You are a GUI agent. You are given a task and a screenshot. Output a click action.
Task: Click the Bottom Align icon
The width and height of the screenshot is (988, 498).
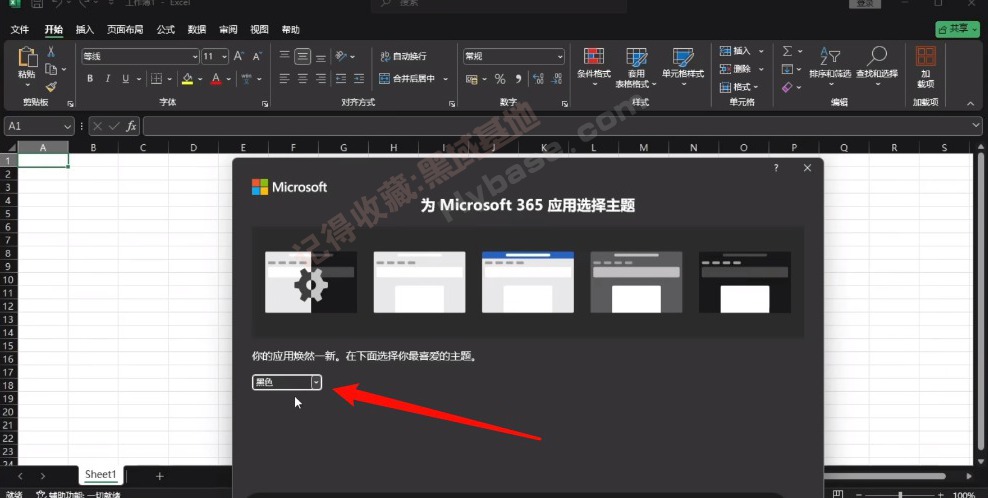click(321, 56)
